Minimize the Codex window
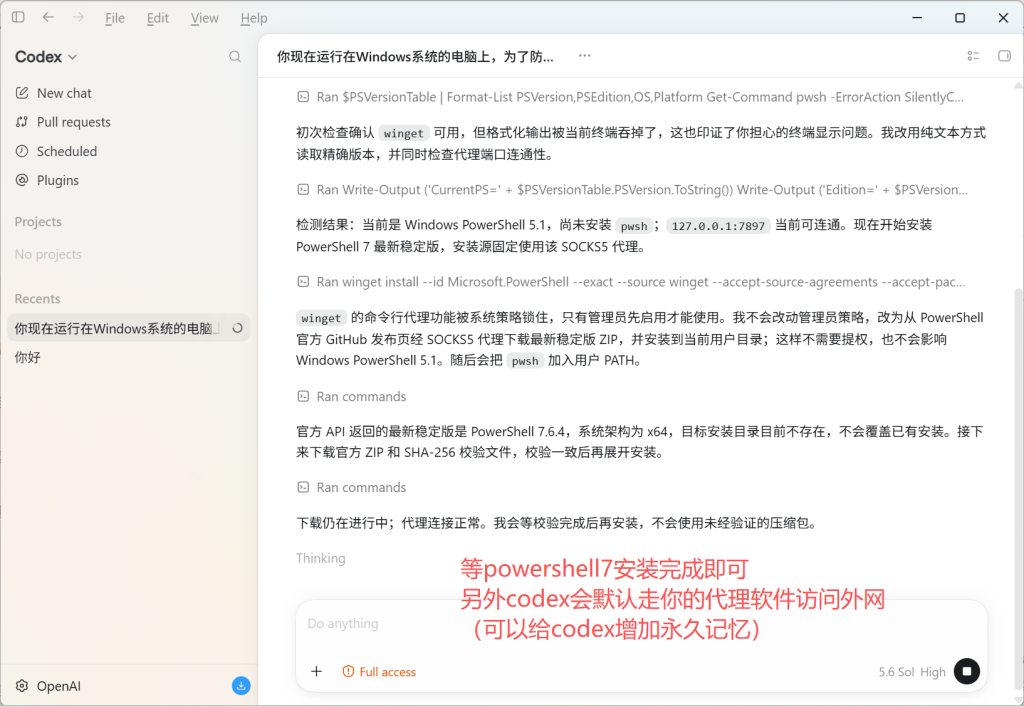Viewport: 1024px width, 707px height. (918, 18)
